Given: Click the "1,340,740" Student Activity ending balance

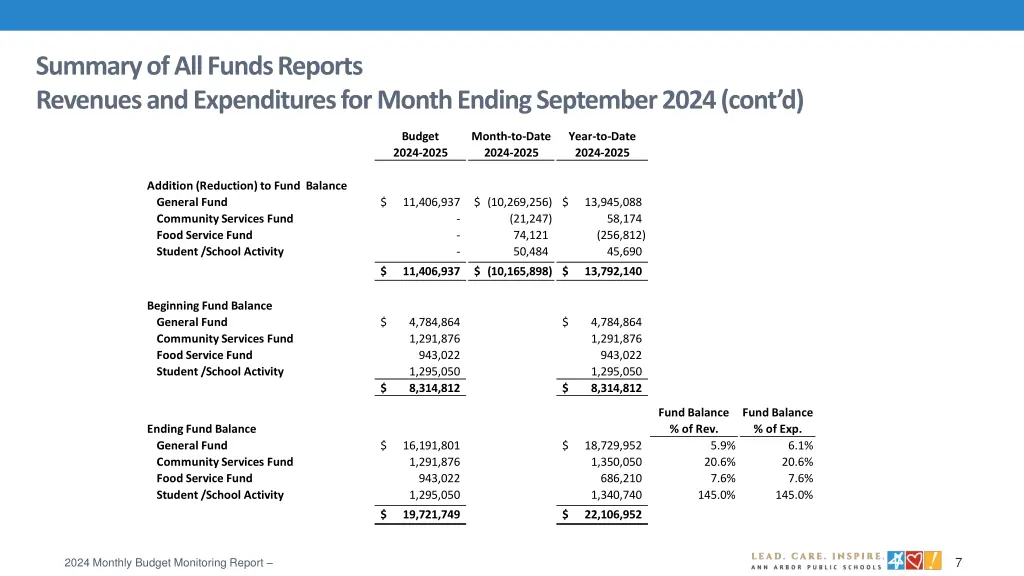Looking at the screenshot, I should (616, 495).
